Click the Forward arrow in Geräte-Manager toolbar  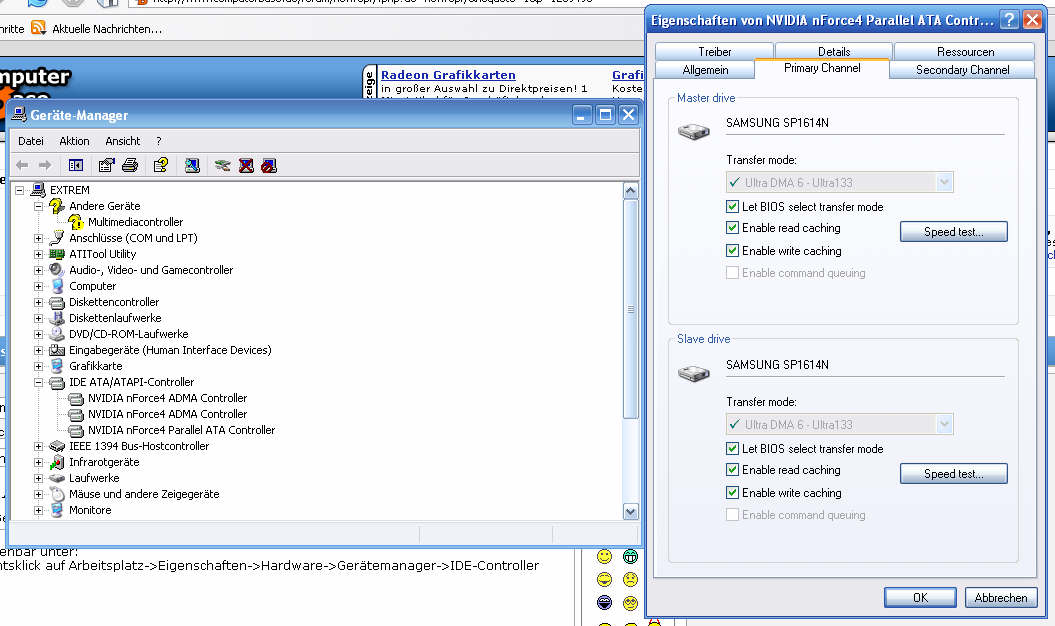[x=45, y=165]
